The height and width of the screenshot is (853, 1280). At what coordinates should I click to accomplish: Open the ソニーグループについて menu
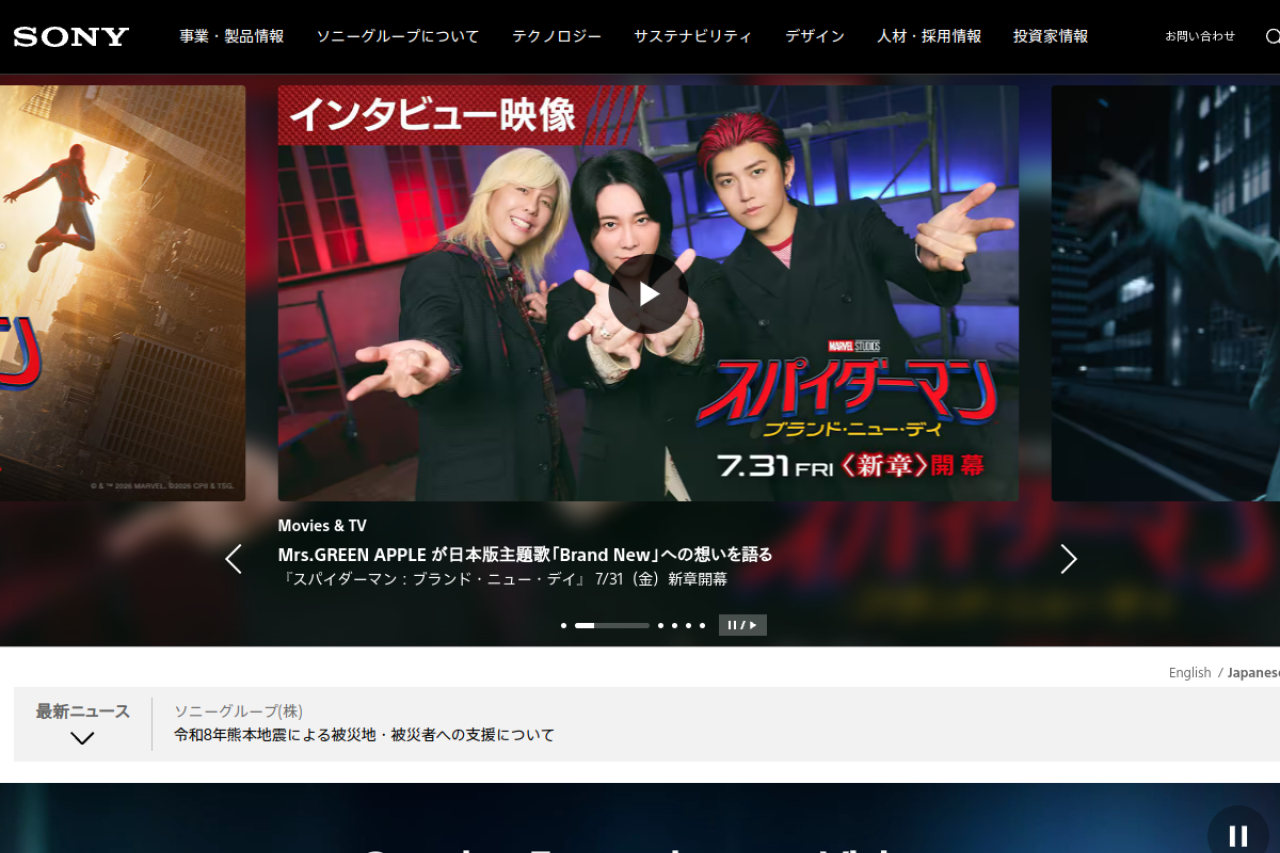398,36
